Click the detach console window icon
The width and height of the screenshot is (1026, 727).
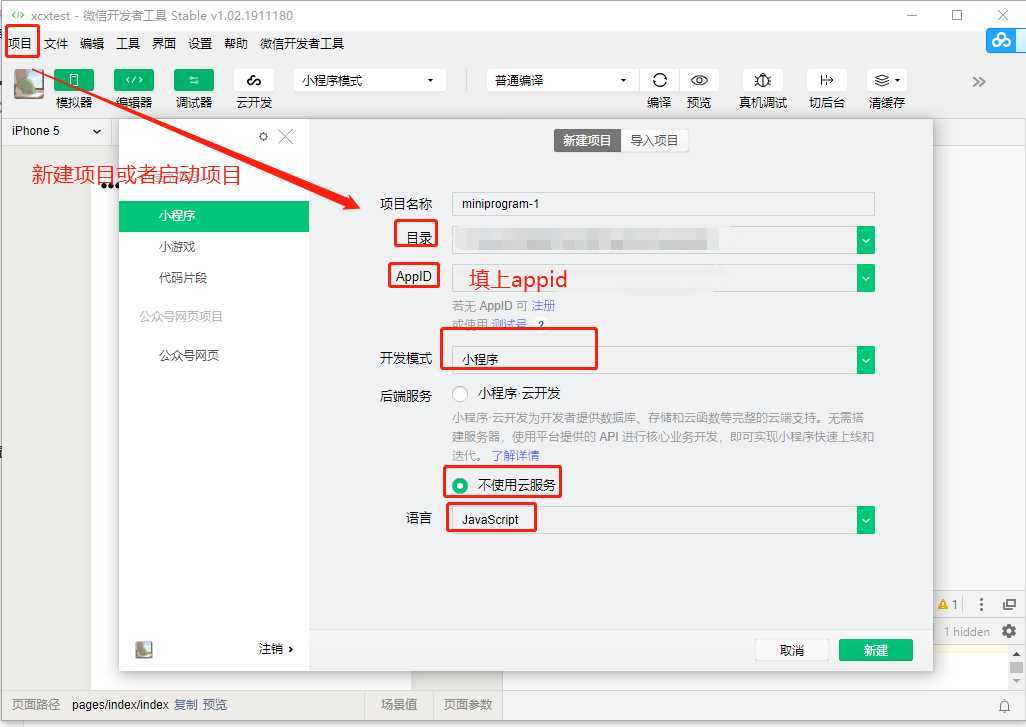point(1009,604)
